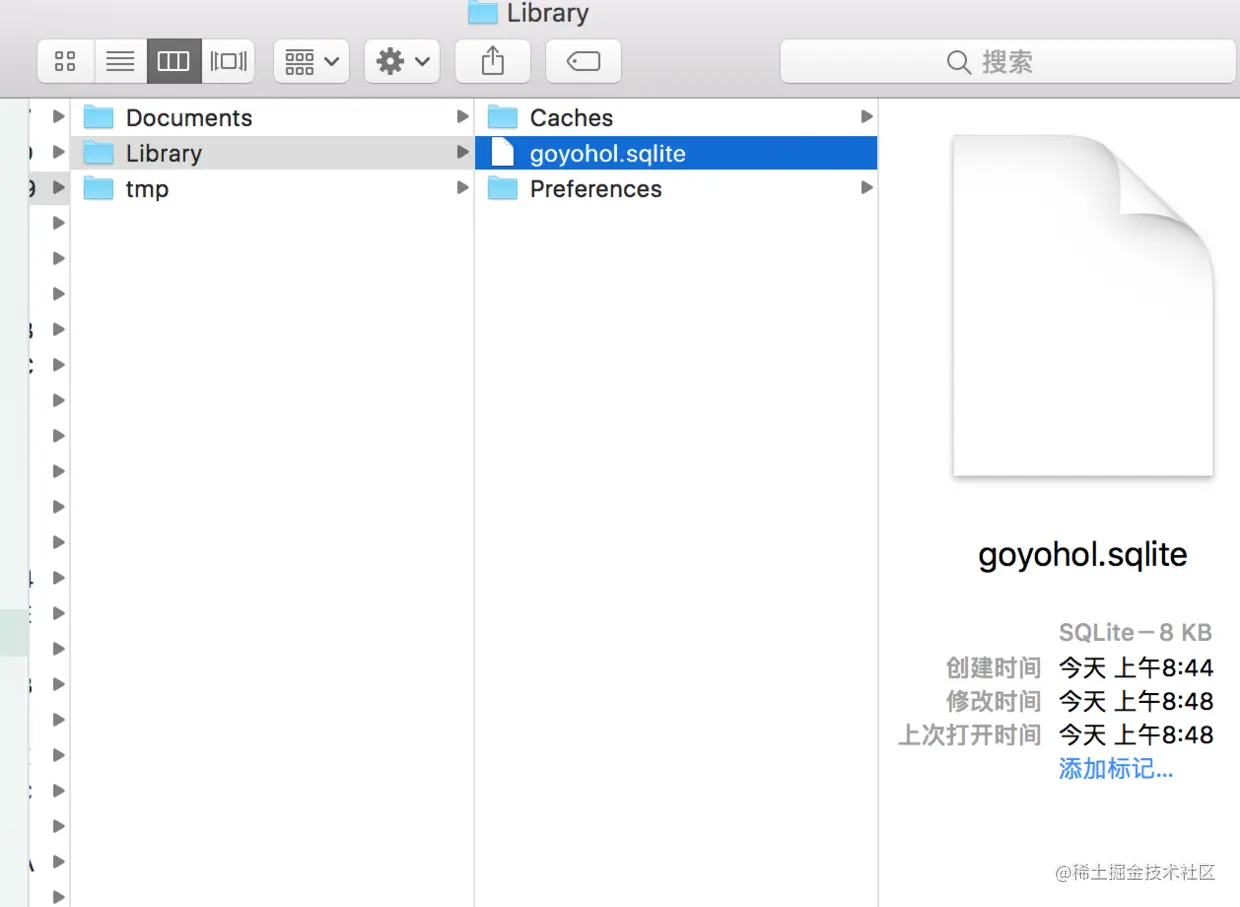This screenshot has width=1240, height=907.
Task: Open the Caches folder
Action: [x=676, y=118]
